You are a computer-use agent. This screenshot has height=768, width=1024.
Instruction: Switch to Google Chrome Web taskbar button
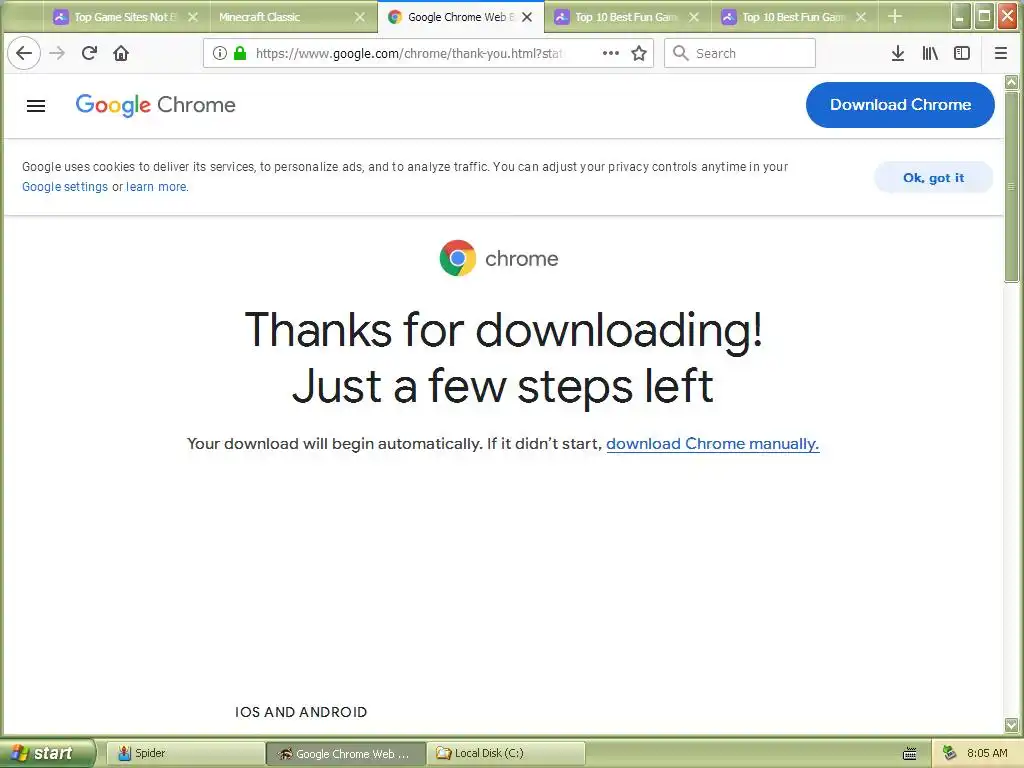point(346,753)
